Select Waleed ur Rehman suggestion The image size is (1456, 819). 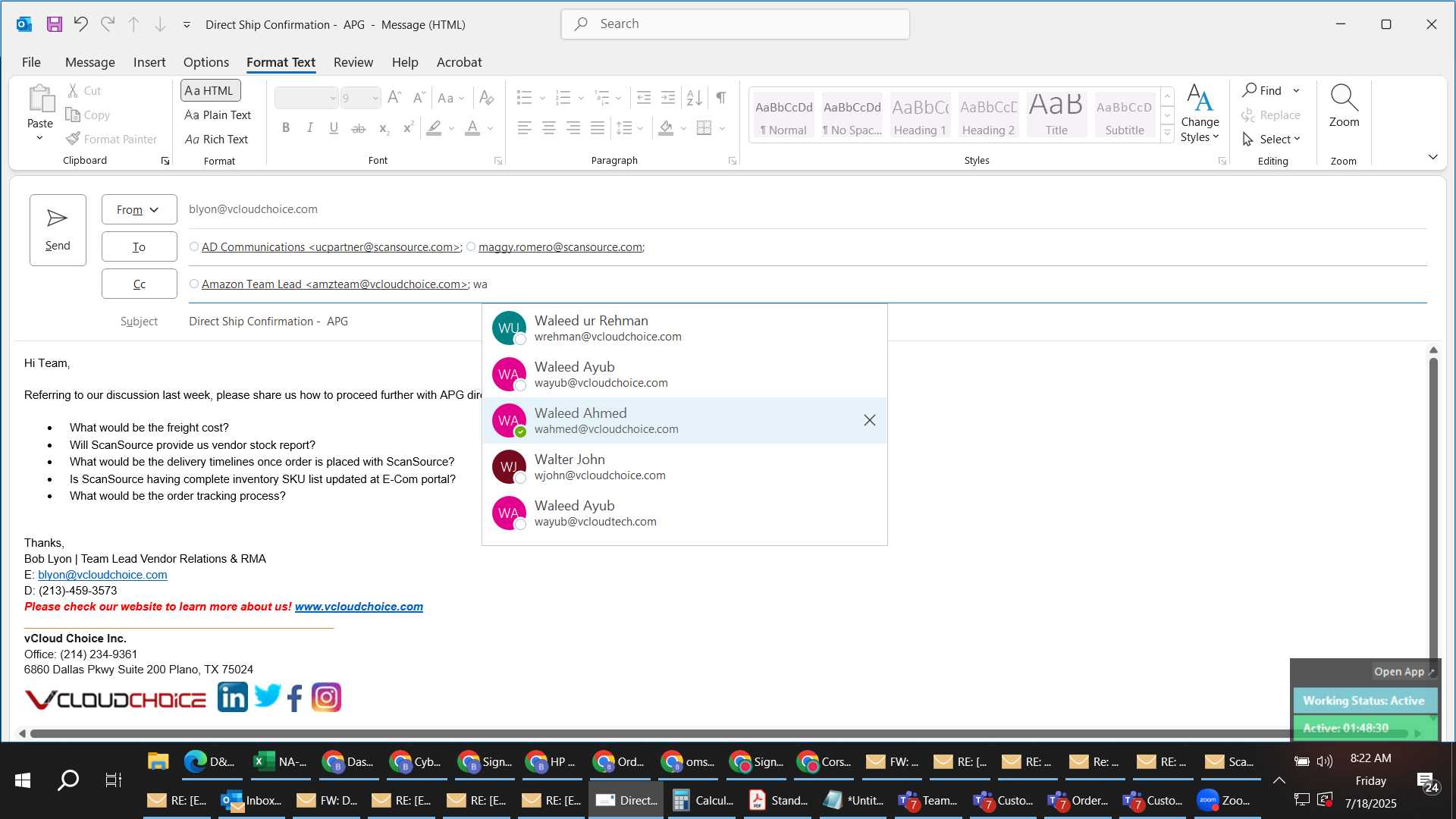(685, 328)
